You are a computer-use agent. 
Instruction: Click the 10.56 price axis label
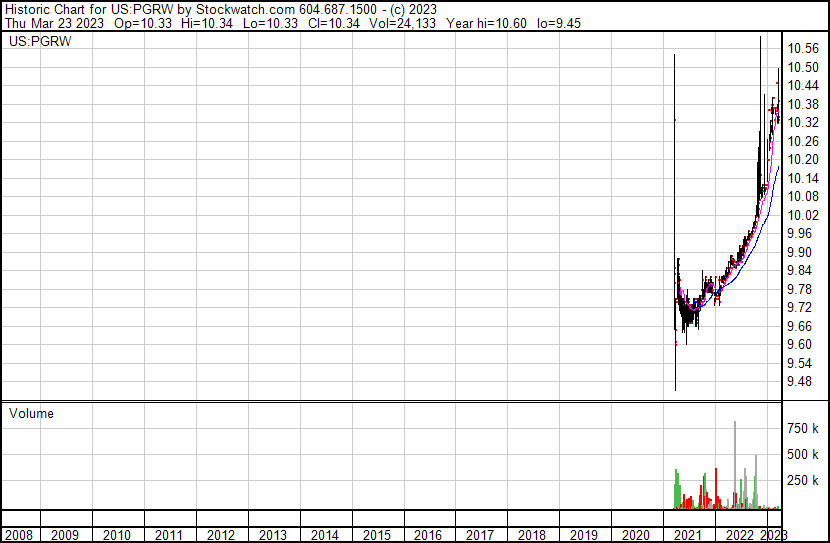click(803, 48)
